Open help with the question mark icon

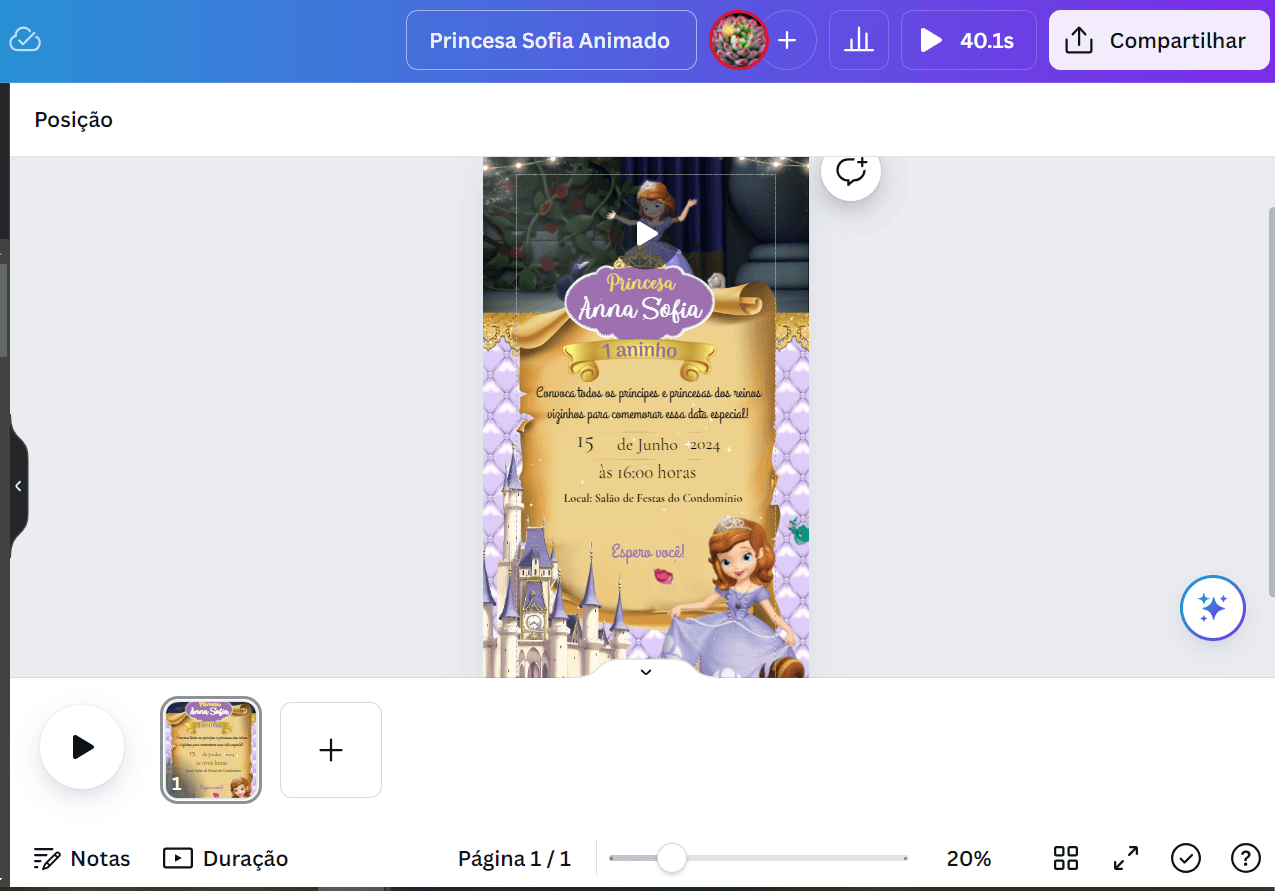(x=1245, y=858)
